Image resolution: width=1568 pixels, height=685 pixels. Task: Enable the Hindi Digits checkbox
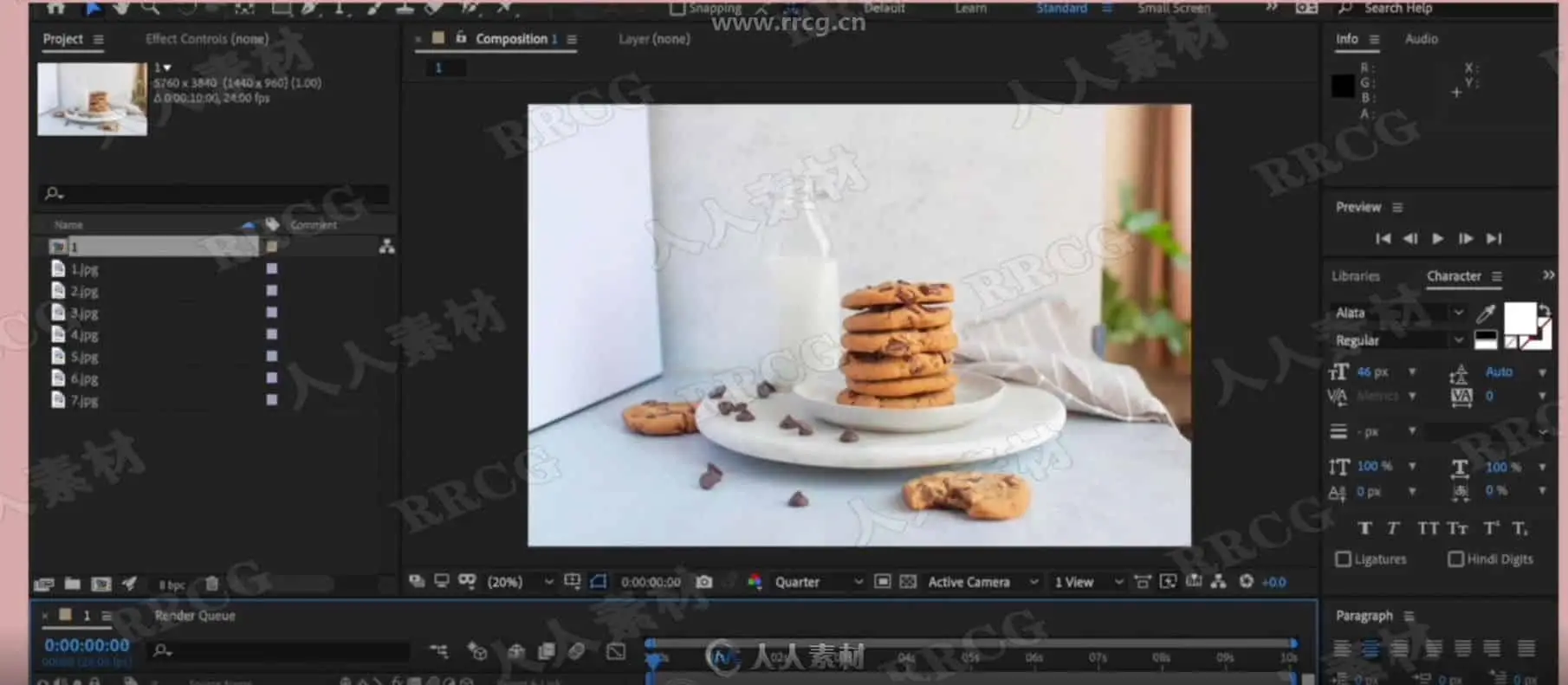1455,559
